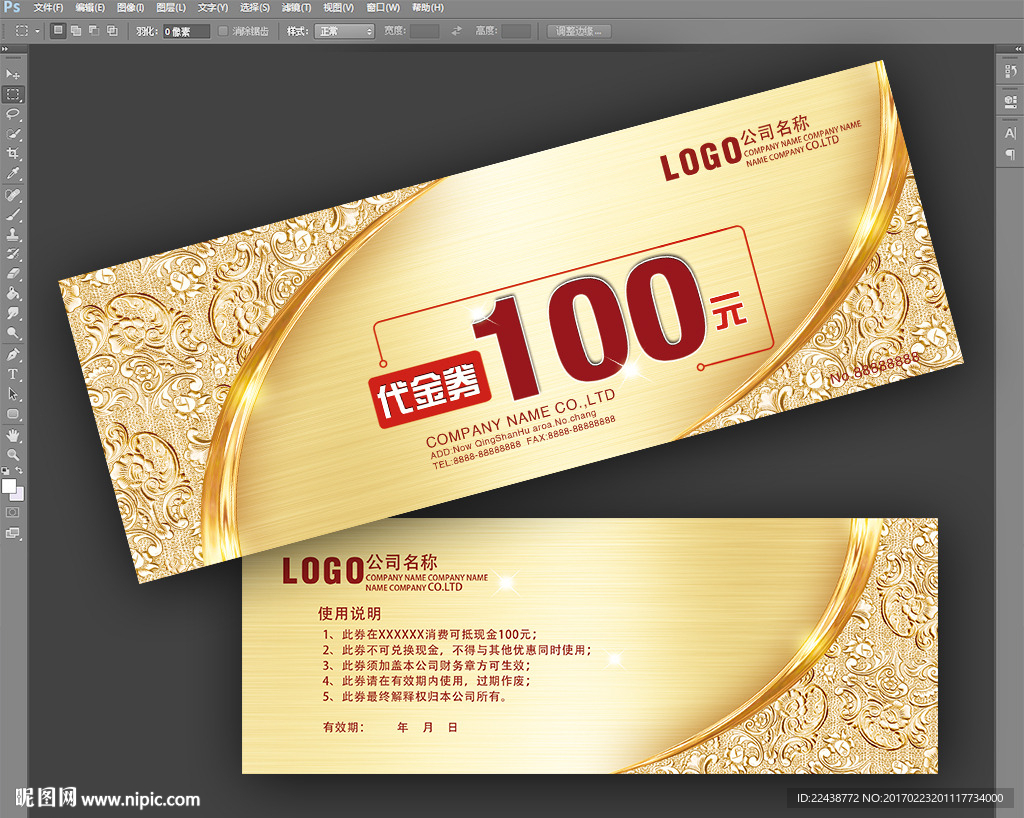Select the Horizontal Type tool
The height and width of the screenshot is (818, 1024).
point(12,374)
